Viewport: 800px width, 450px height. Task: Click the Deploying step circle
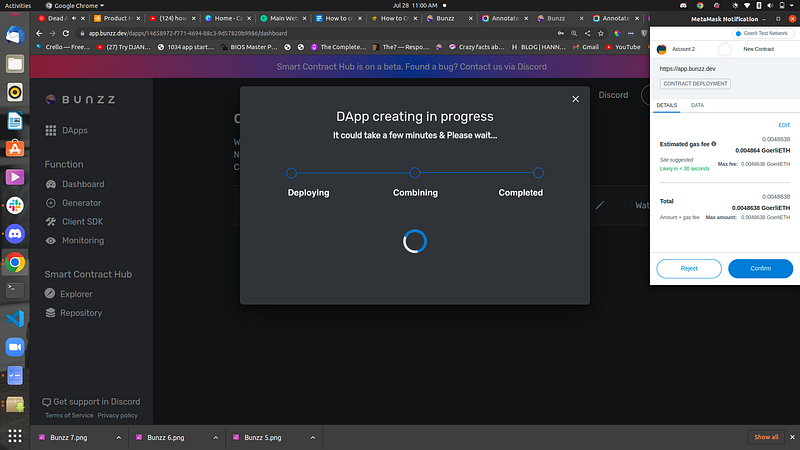click(291, 173)
